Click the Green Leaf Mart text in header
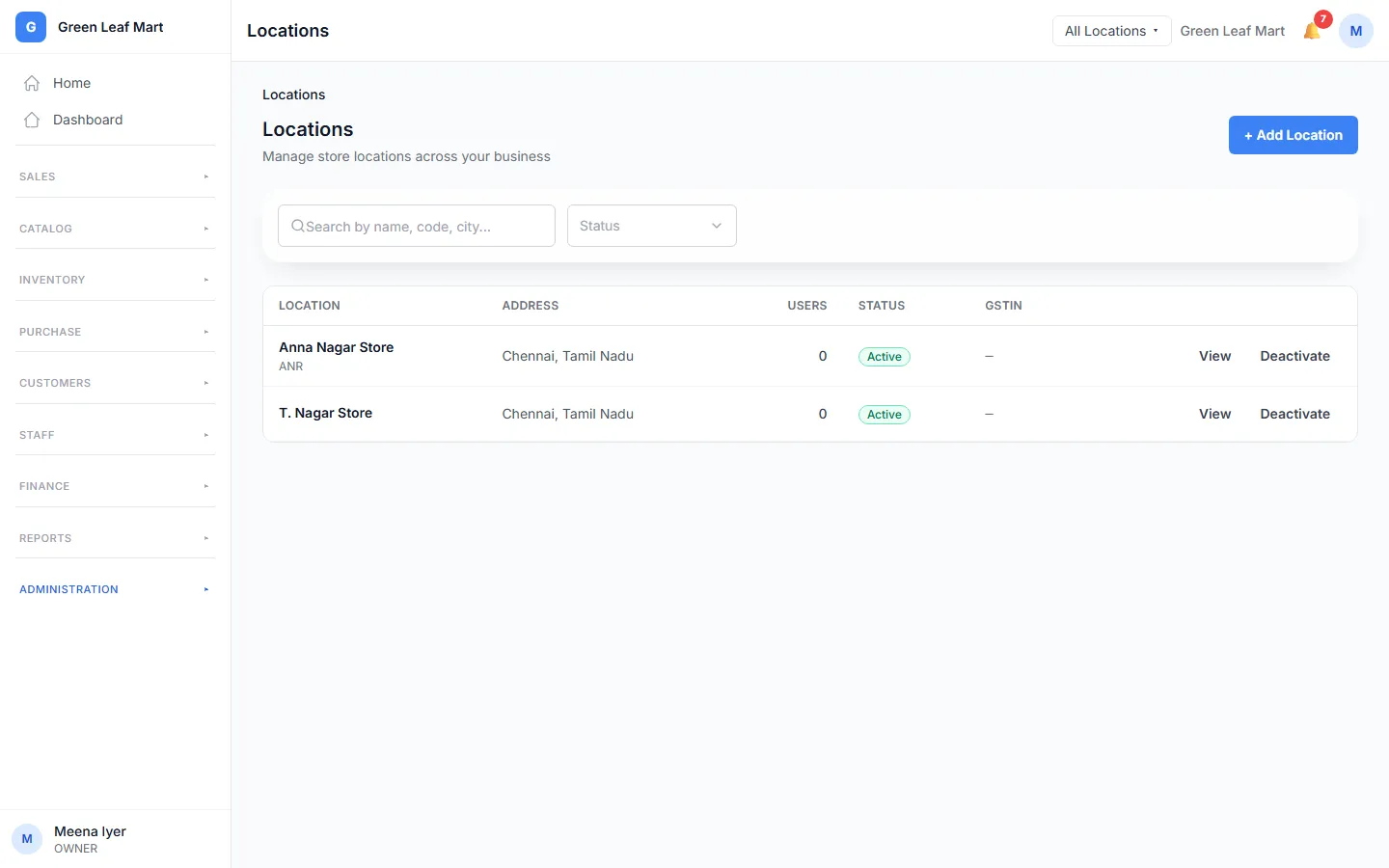Screen dimensions: 1389x868 pyautogui.click(x=1232, y=31)
